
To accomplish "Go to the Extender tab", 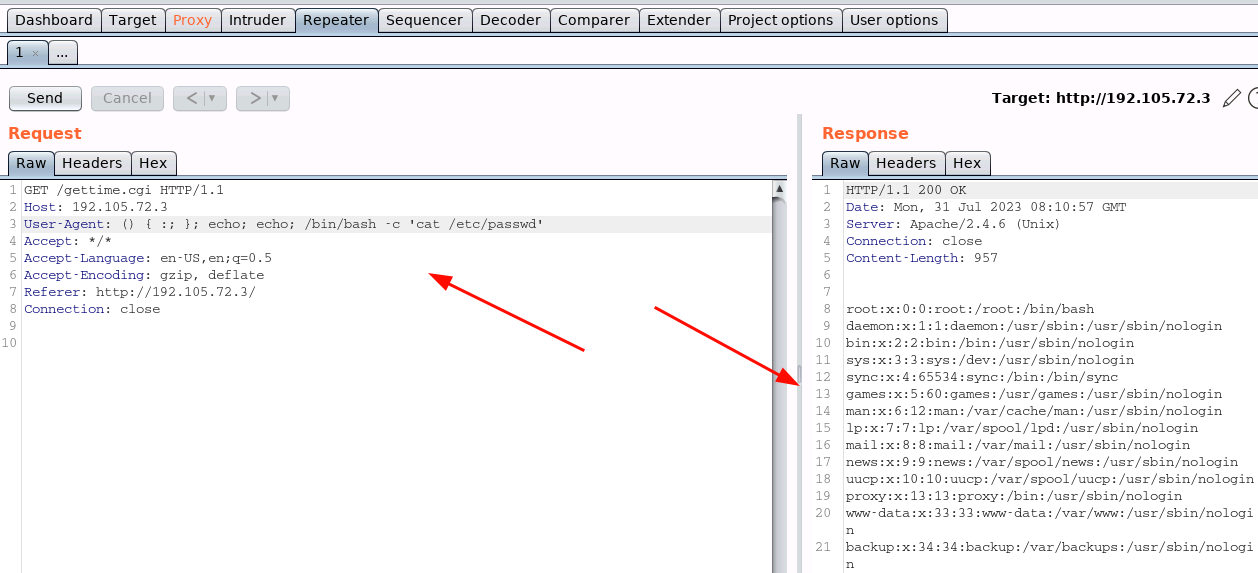I will click(x=679, y=20).
